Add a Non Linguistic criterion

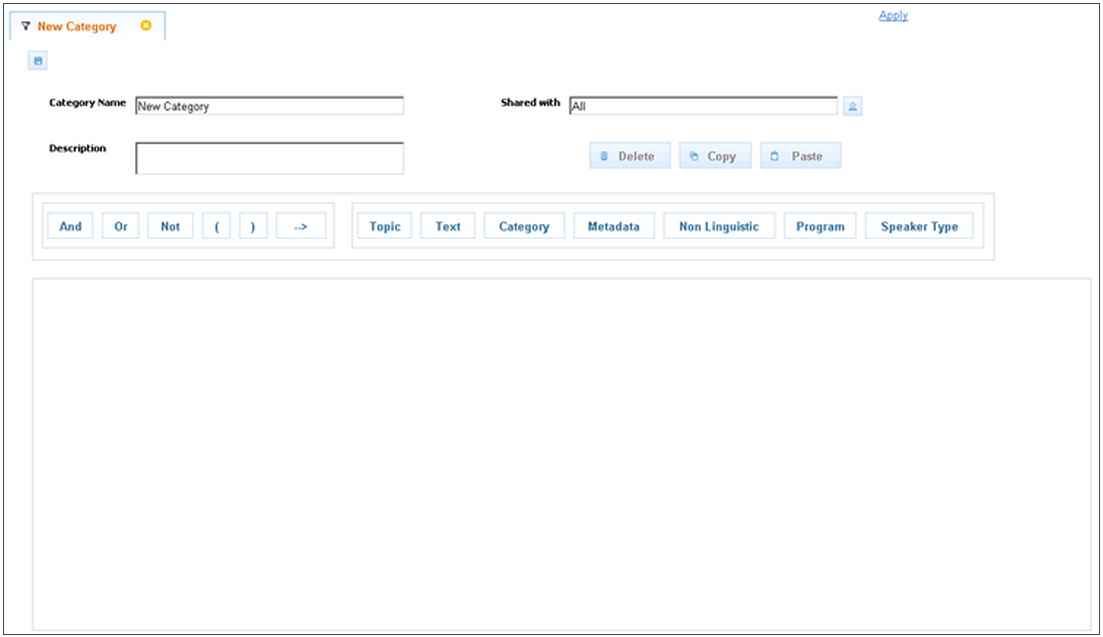pos(719,225)
